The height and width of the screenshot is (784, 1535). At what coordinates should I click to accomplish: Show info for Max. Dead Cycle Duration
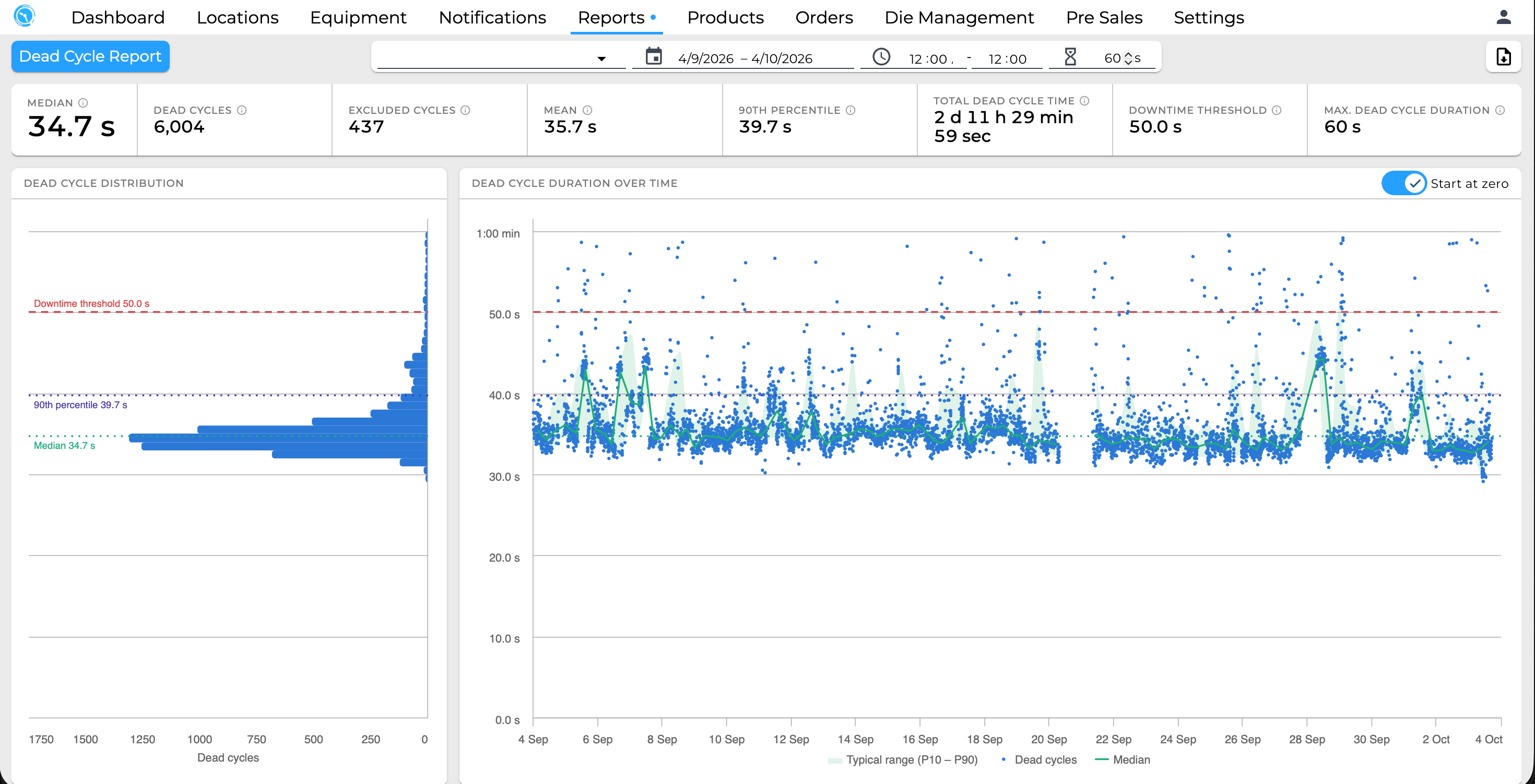click(x=1501, y=110)
